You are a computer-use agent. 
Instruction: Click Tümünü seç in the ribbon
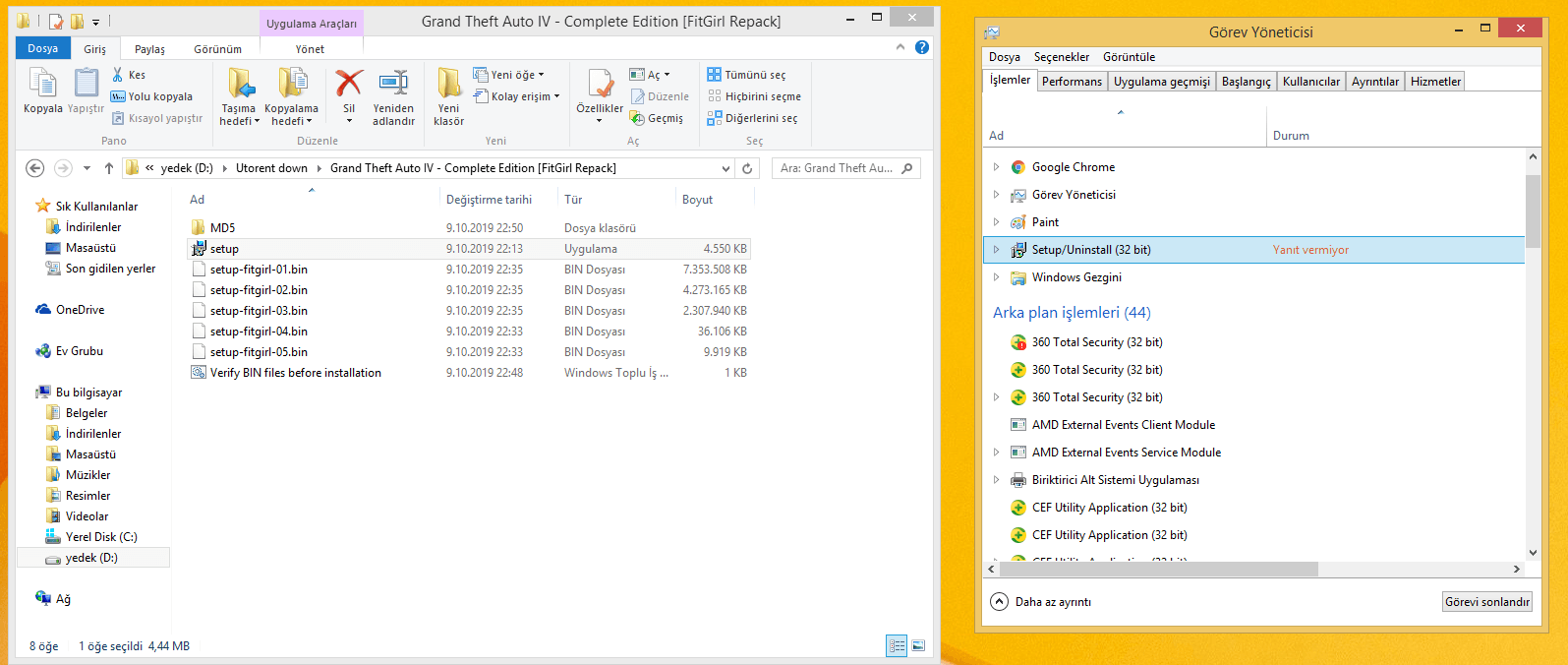click(x=746, y=75)
